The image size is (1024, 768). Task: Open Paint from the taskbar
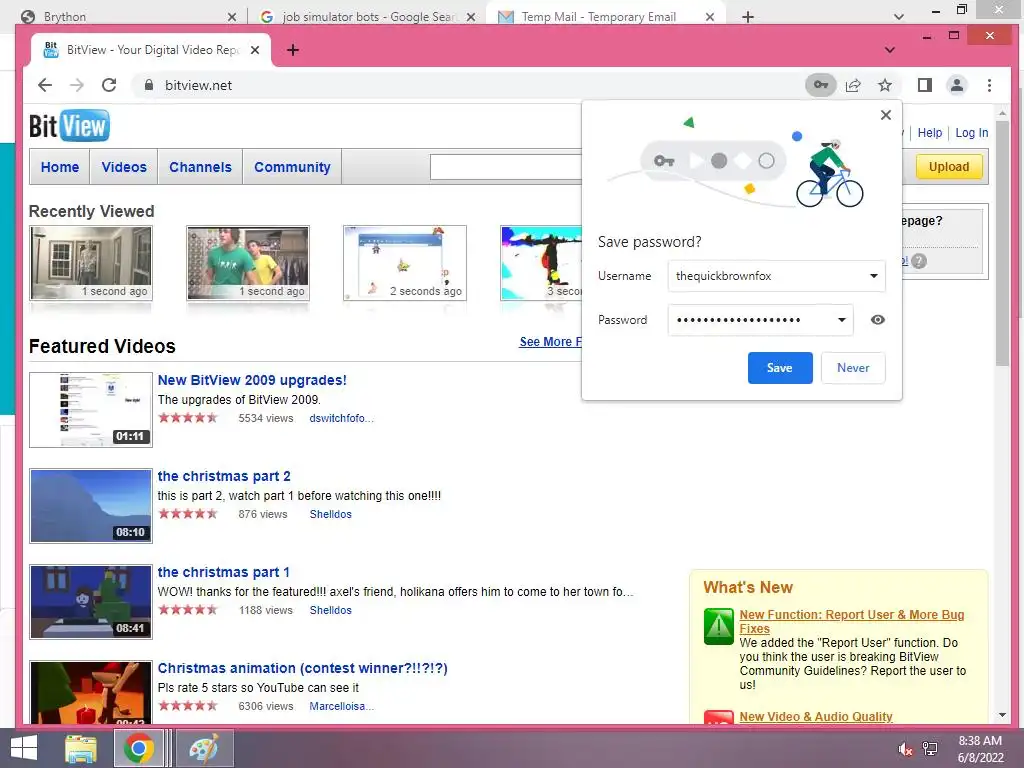point(203,748)
